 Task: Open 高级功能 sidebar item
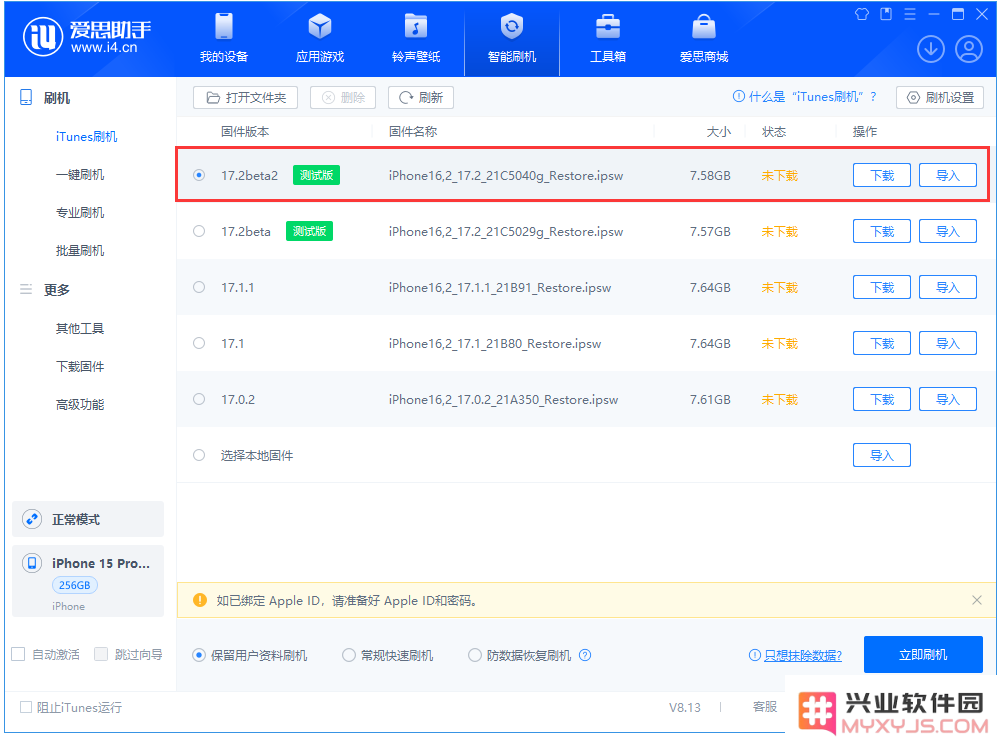click(x=80, y=405)
